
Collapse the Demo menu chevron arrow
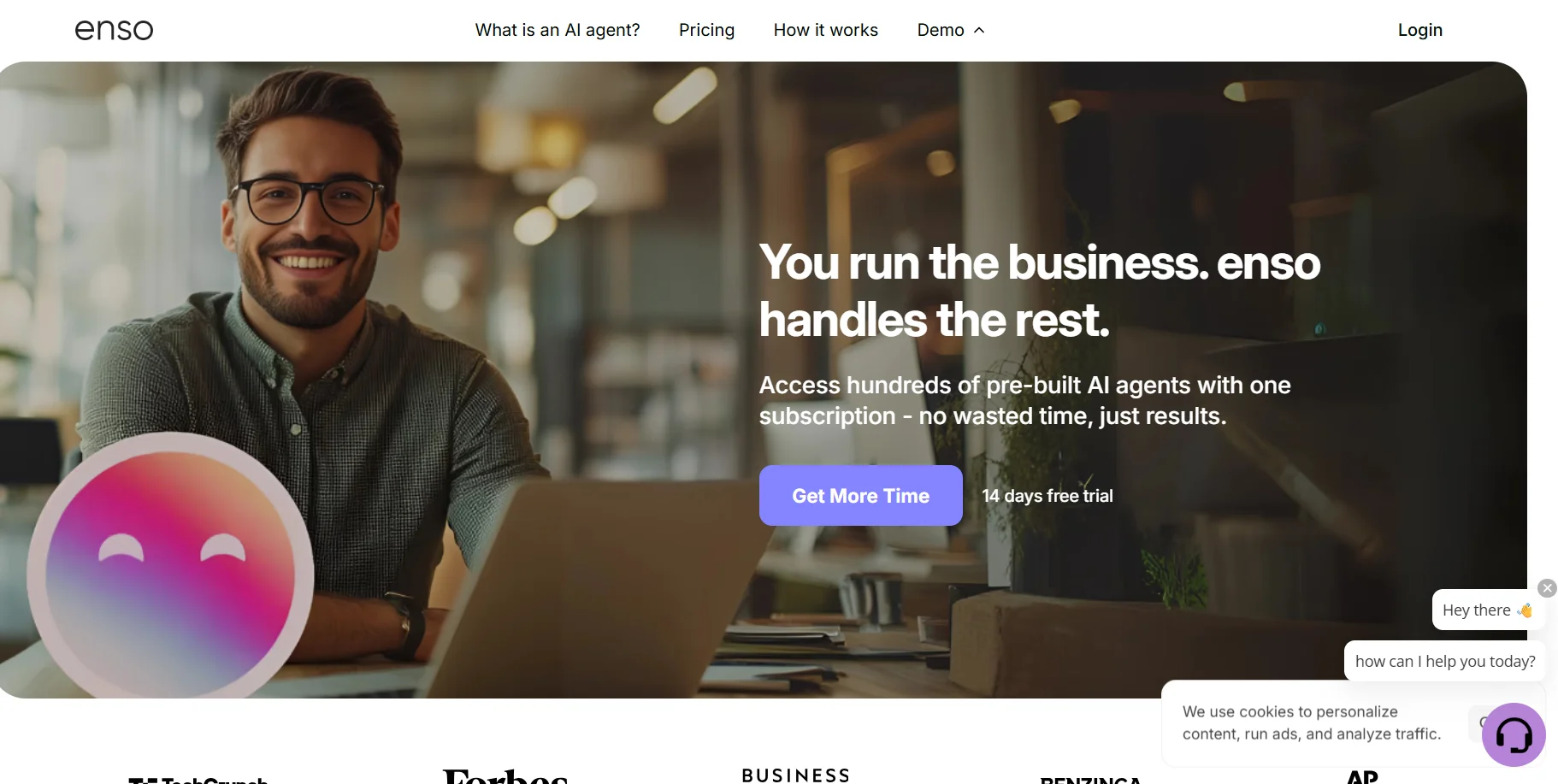pos(979,30)
